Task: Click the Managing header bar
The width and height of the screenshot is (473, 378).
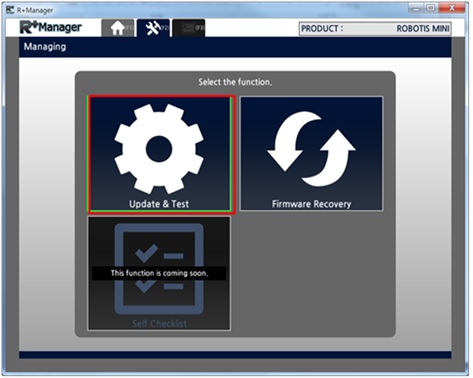Action: (x=235, y=47)
